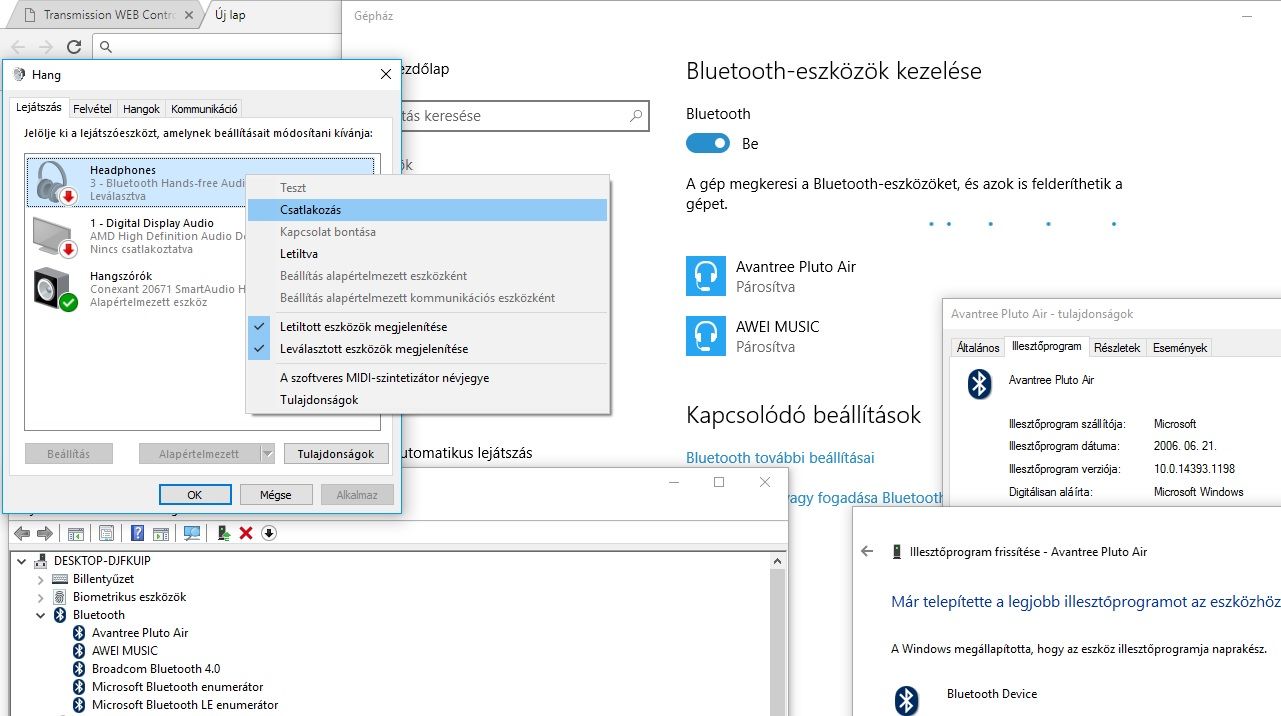Collapse the Bluetooth tree node

tap(41, 615)
